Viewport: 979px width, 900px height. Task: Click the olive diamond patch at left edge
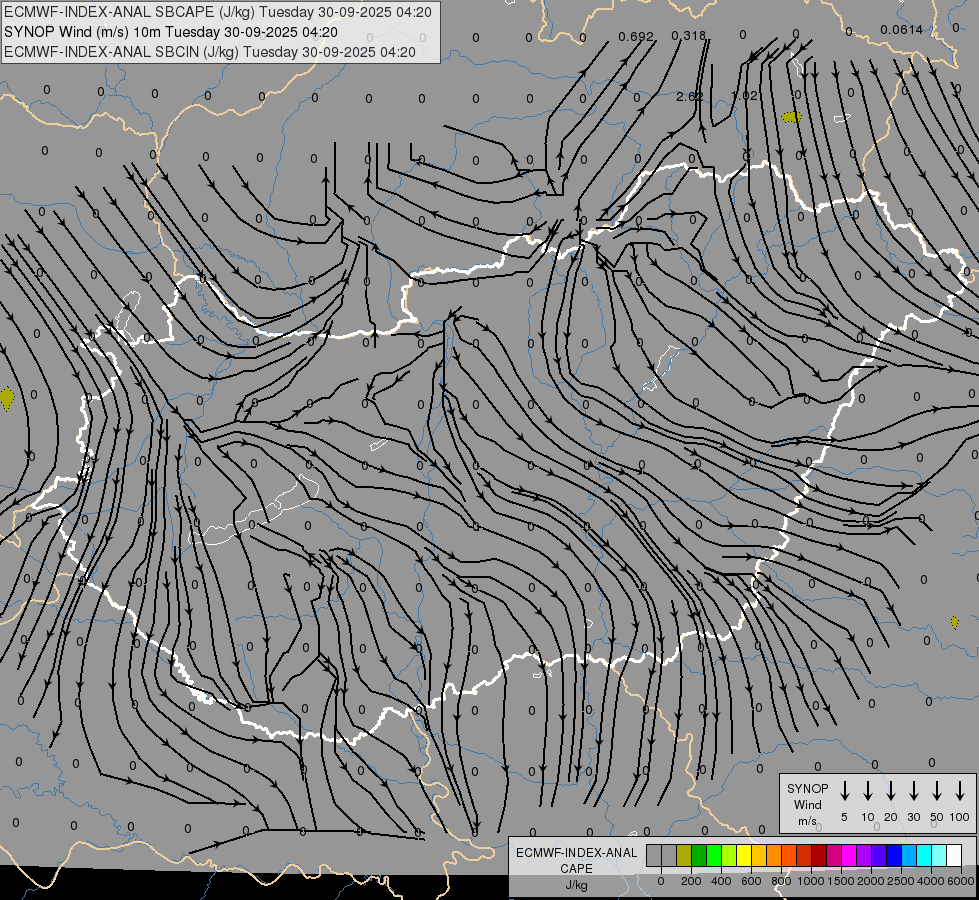click(7, 398)
